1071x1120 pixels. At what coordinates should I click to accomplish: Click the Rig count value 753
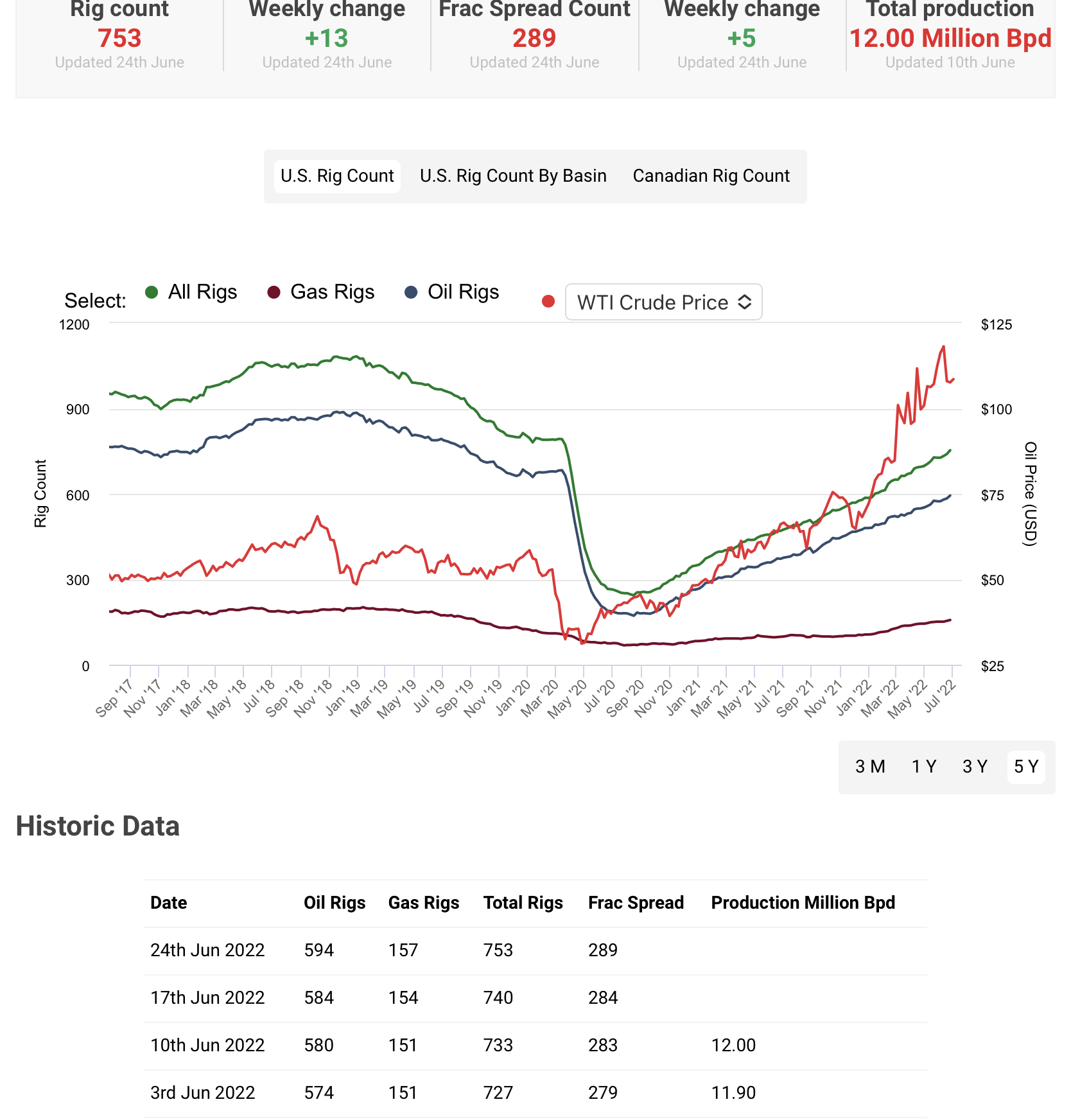(119, 39)
